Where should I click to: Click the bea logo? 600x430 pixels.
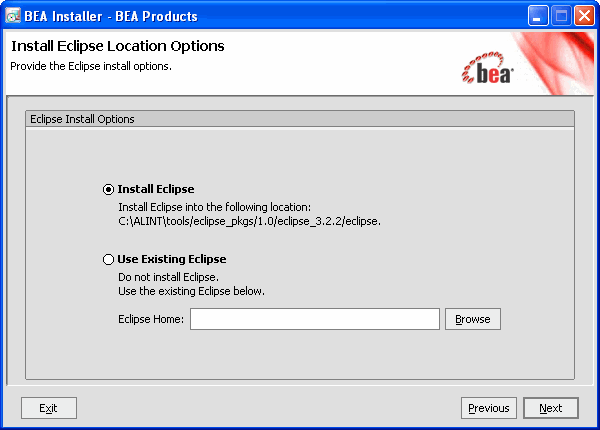tap(488, 68)
